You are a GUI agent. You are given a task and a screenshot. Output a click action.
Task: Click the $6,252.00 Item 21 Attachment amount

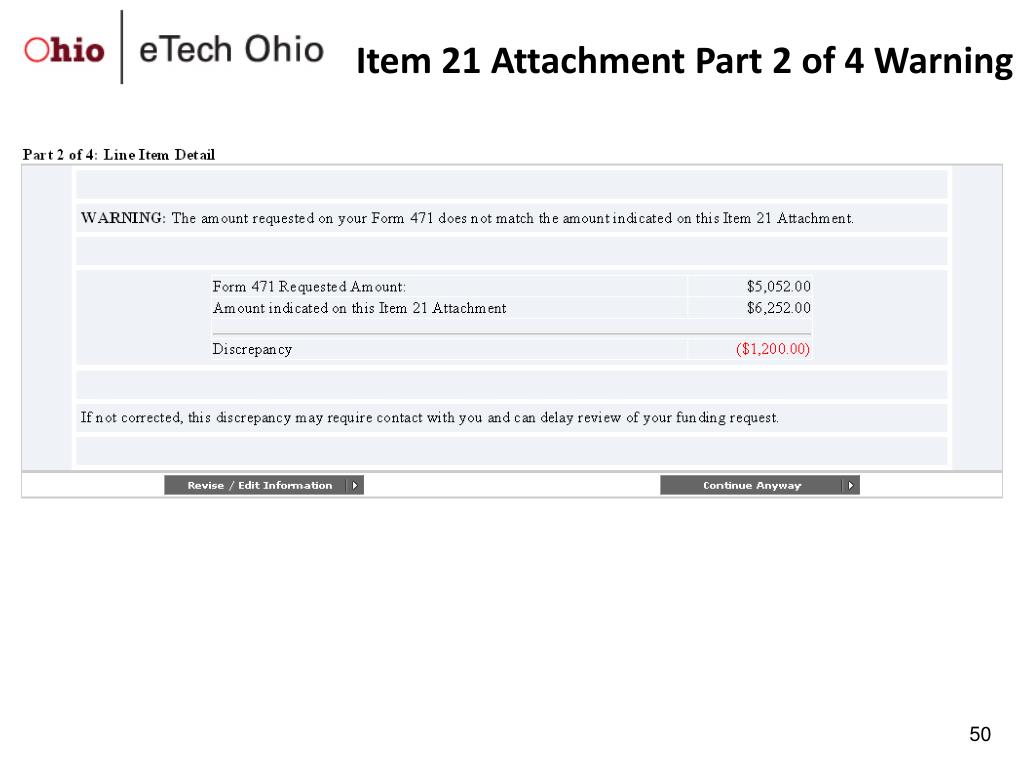tap(778, 308)
